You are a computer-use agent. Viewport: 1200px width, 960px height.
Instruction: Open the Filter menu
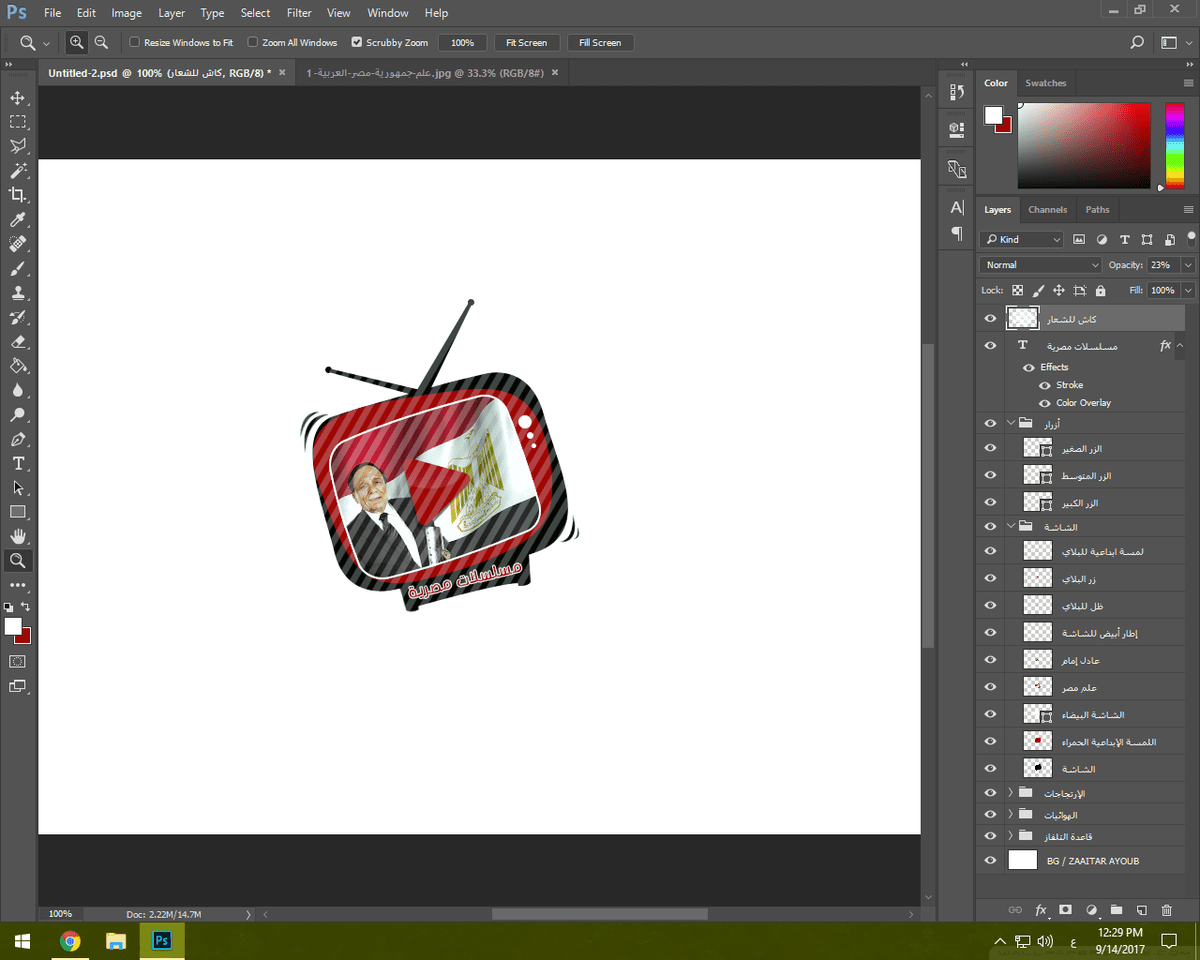pos(299,13)
